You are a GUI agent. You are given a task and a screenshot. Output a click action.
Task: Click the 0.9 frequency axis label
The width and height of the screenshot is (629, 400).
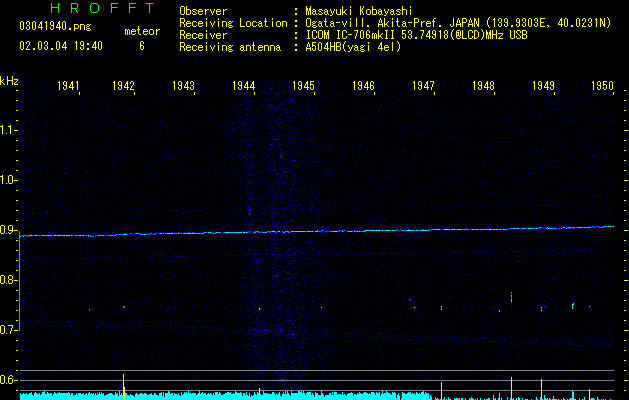pos(8,230)
